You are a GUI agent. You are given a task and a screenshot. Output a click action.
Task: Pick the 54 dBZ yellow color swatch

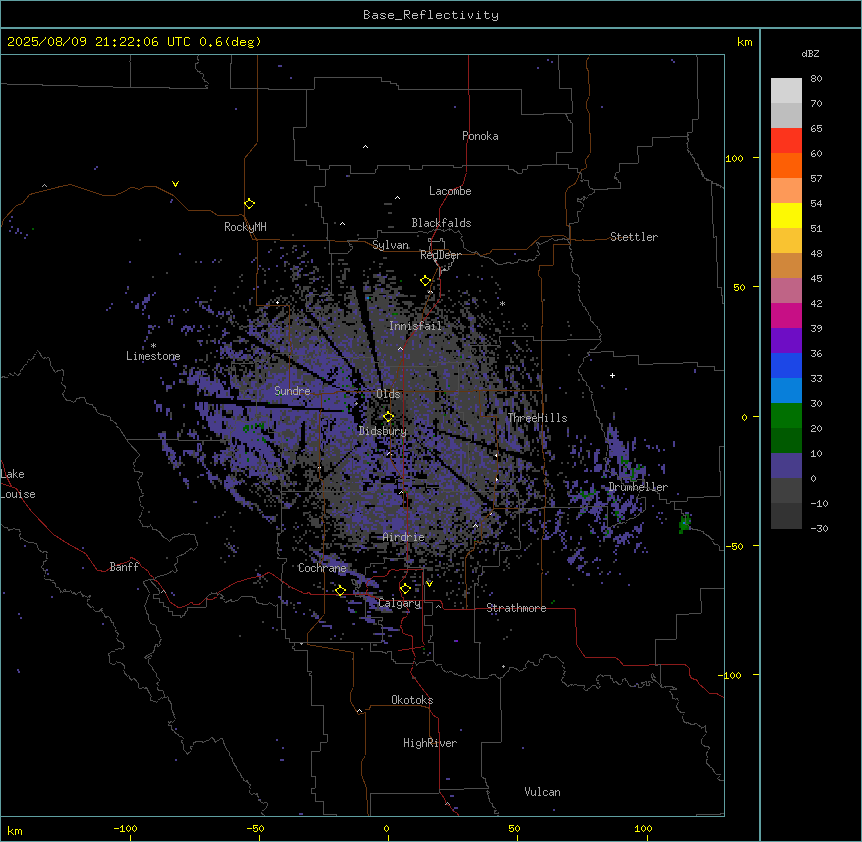786,215
